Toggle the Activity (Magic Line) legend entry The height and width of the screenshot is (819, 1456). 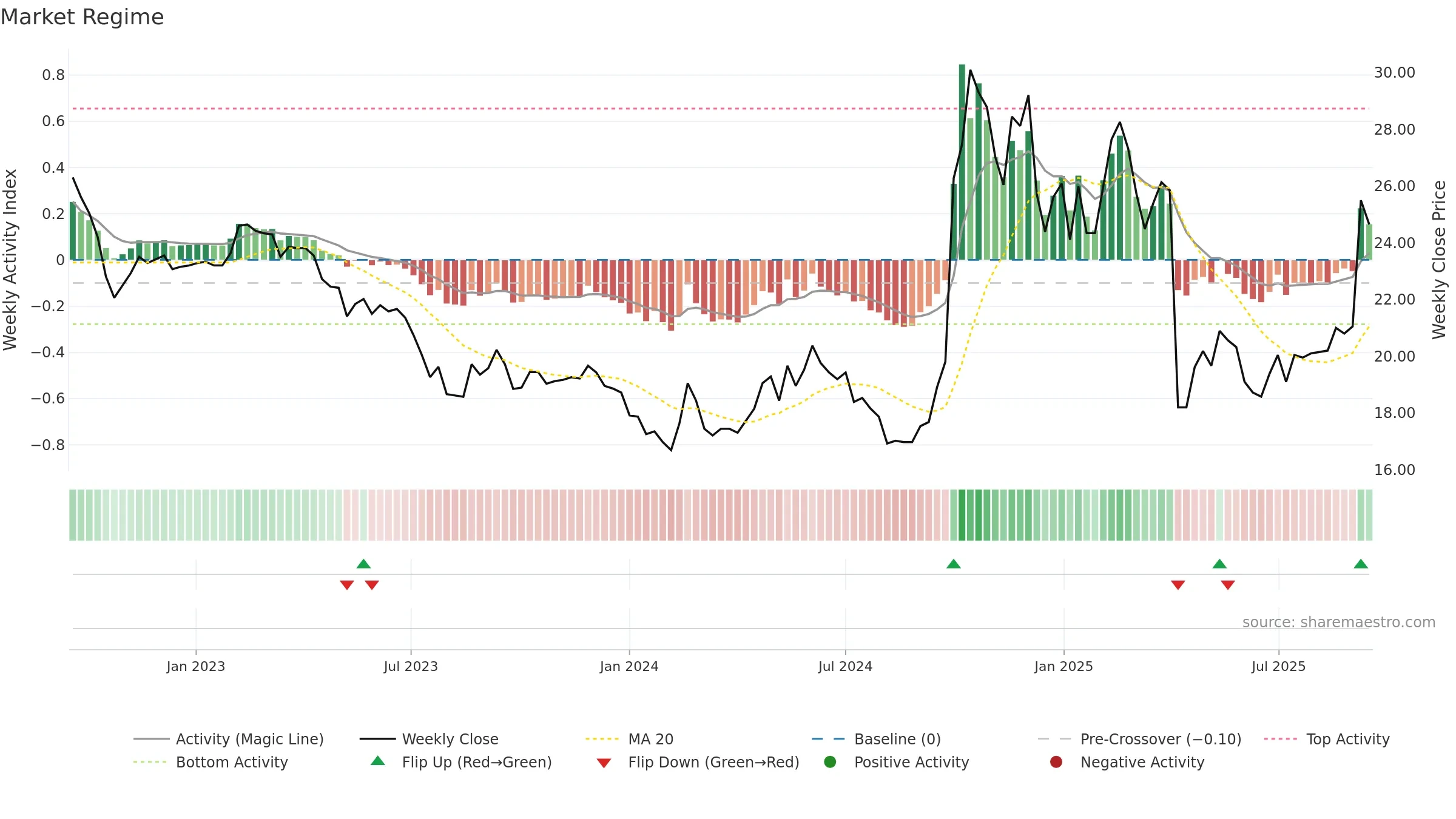point(229,739)
